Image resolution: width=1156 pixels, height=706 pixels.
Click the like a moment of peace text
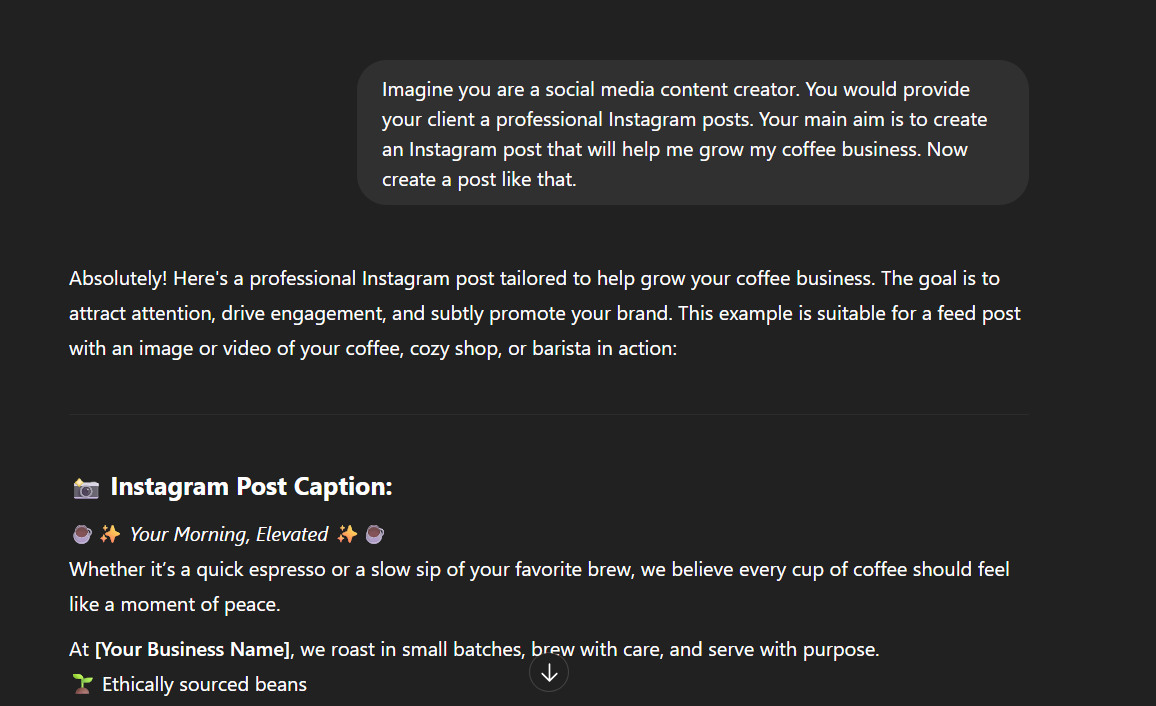pyautogui.click(x=175, y=605)
